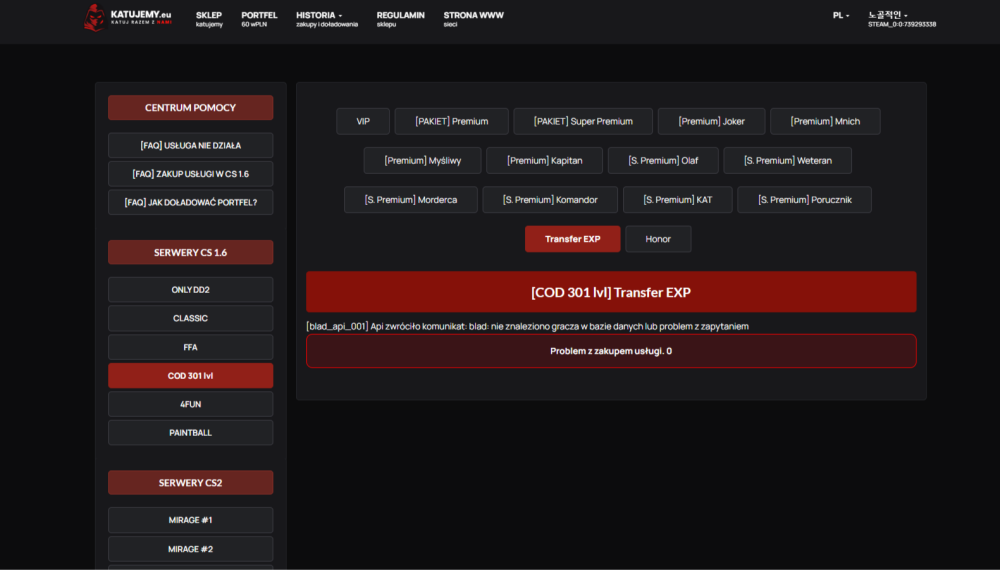Image resolution: width=1000 pixels, height=570 pixels.
Task: Select the CLASSIC server
Action: pyautogui.click(x=191, y=318)
